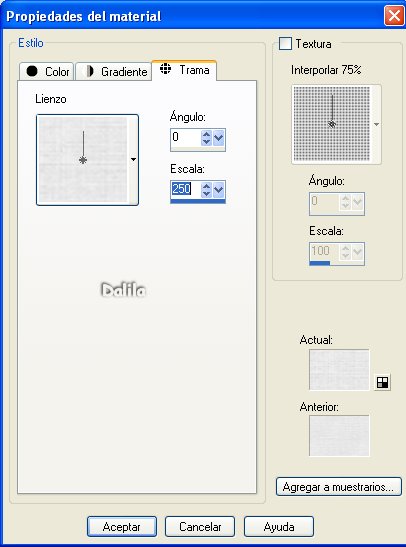Image resolution: width=406 pixels, height=547 pixels.
Task: Click the small texture-toggle grid icon beside Actual
Action: click(382, 382)
